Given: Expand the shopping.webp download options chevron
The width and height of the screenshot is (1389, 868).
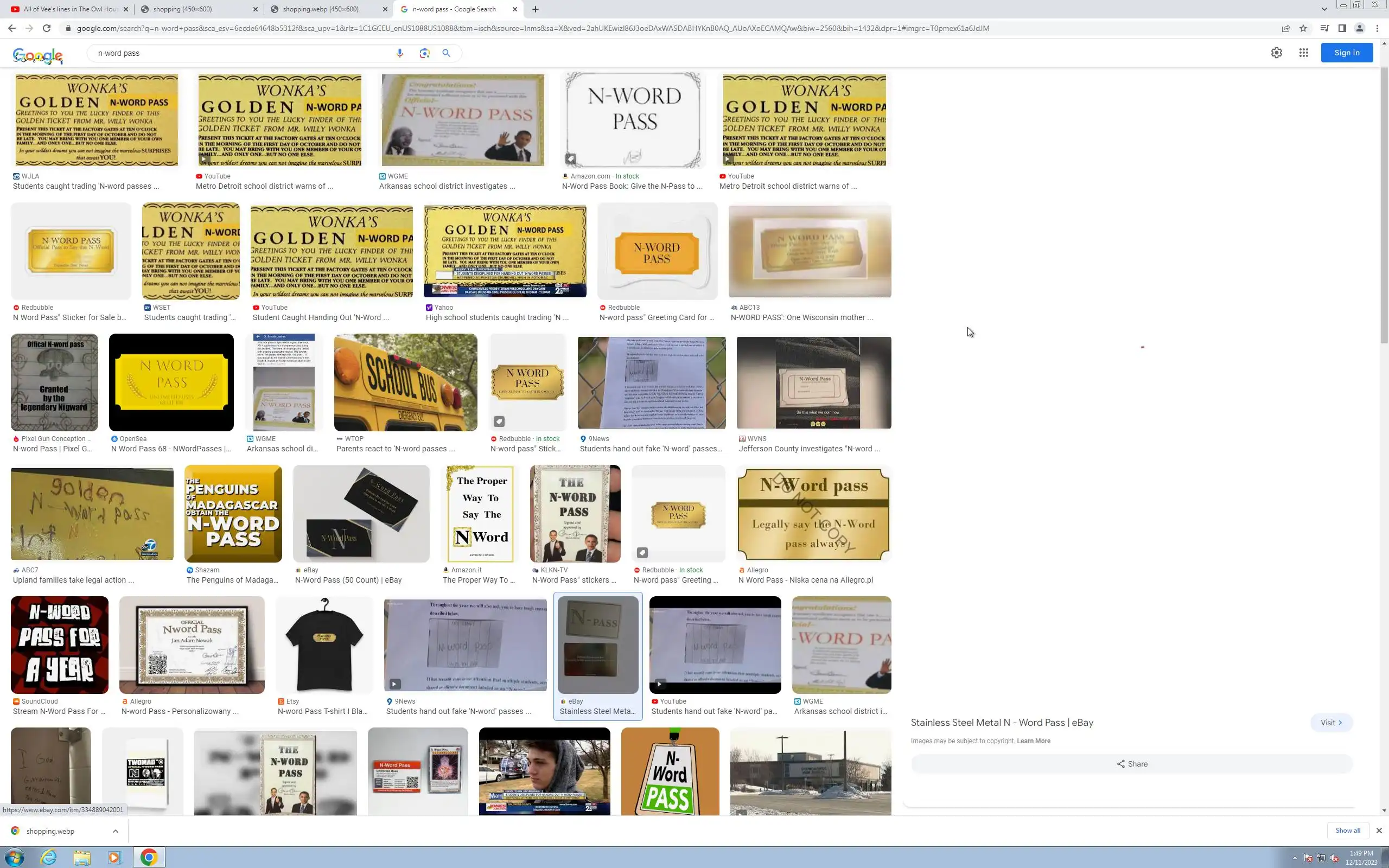Looking at the screenshot, I should [x=116, y=831].
